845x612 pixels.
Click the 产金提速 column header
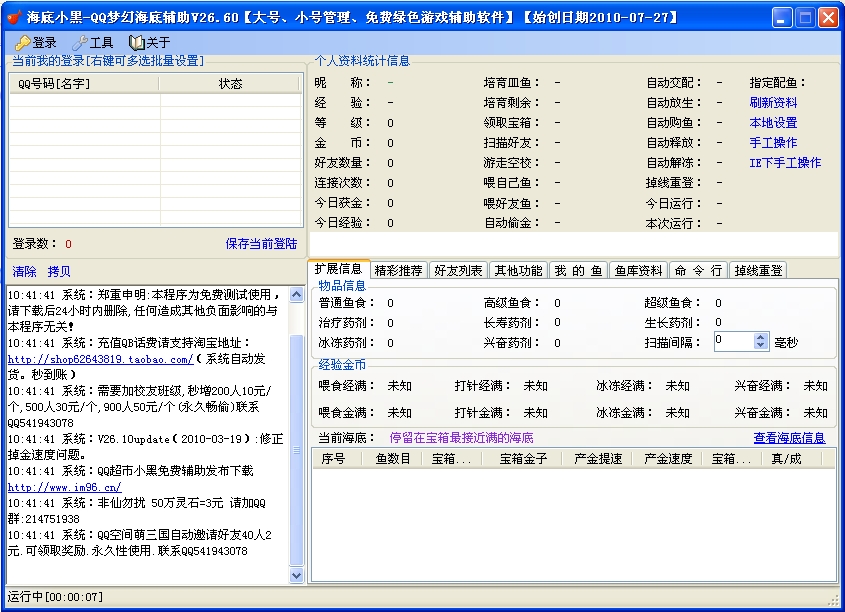point(598,459)
